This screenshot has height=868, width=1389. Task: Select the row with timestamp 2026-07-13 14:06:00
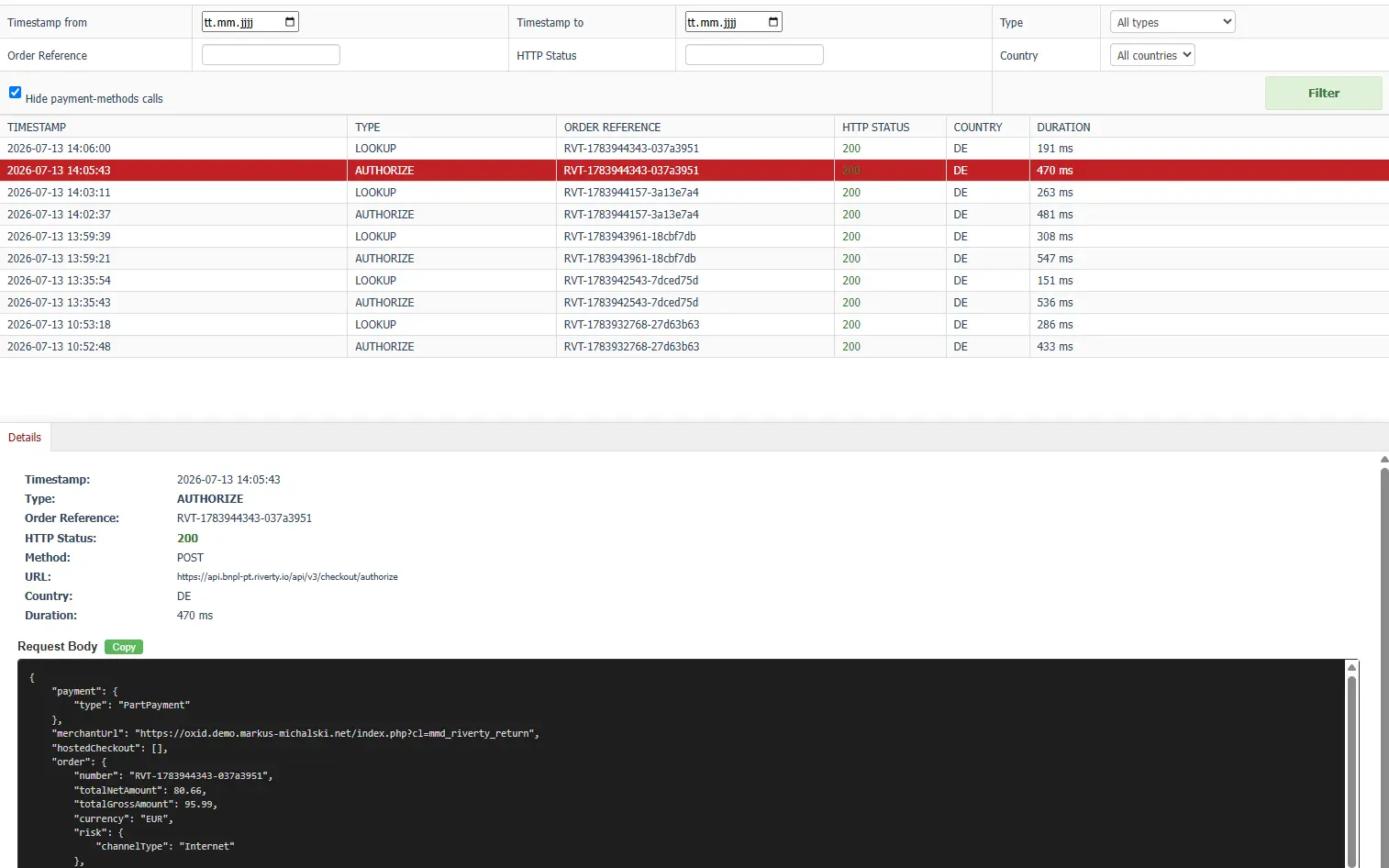[x=694, y=149]
